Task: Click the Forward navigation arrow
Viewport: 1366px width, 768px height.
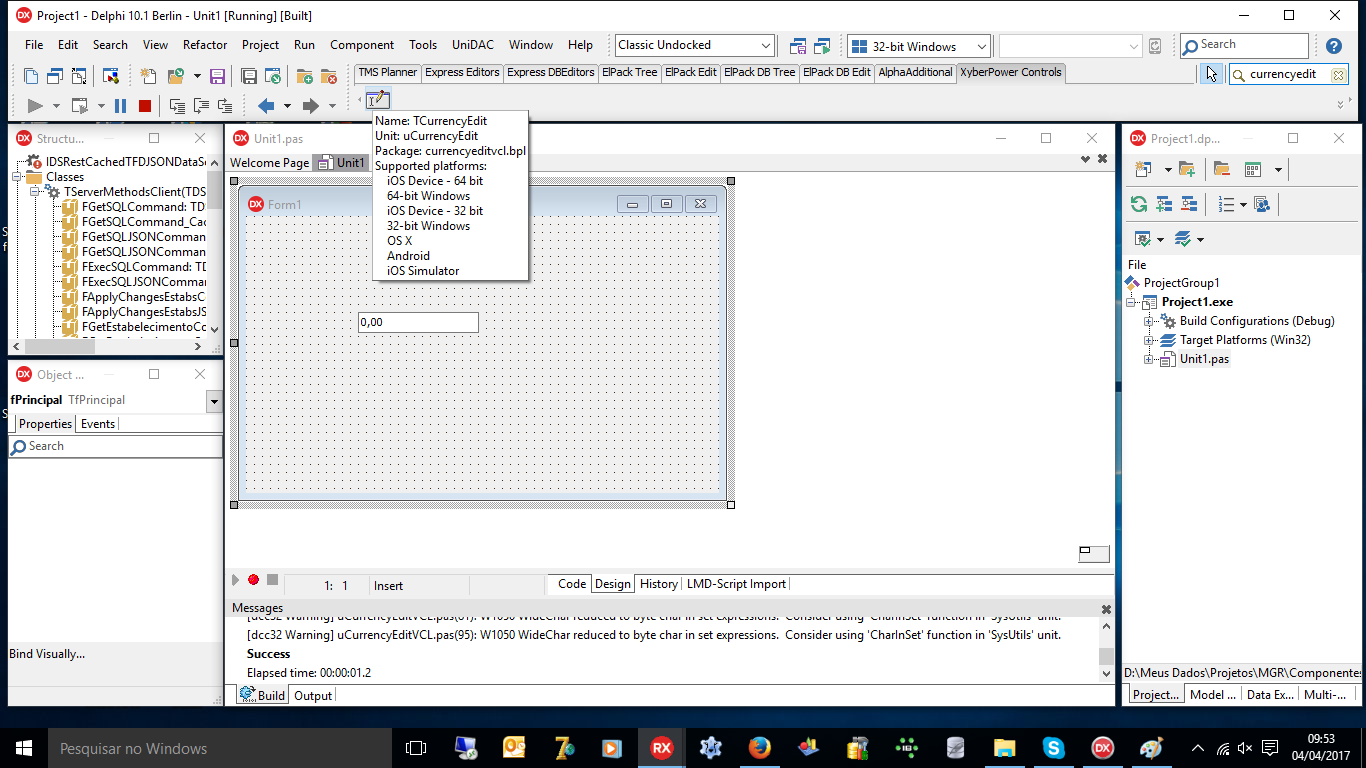Action: pos(310,106)
